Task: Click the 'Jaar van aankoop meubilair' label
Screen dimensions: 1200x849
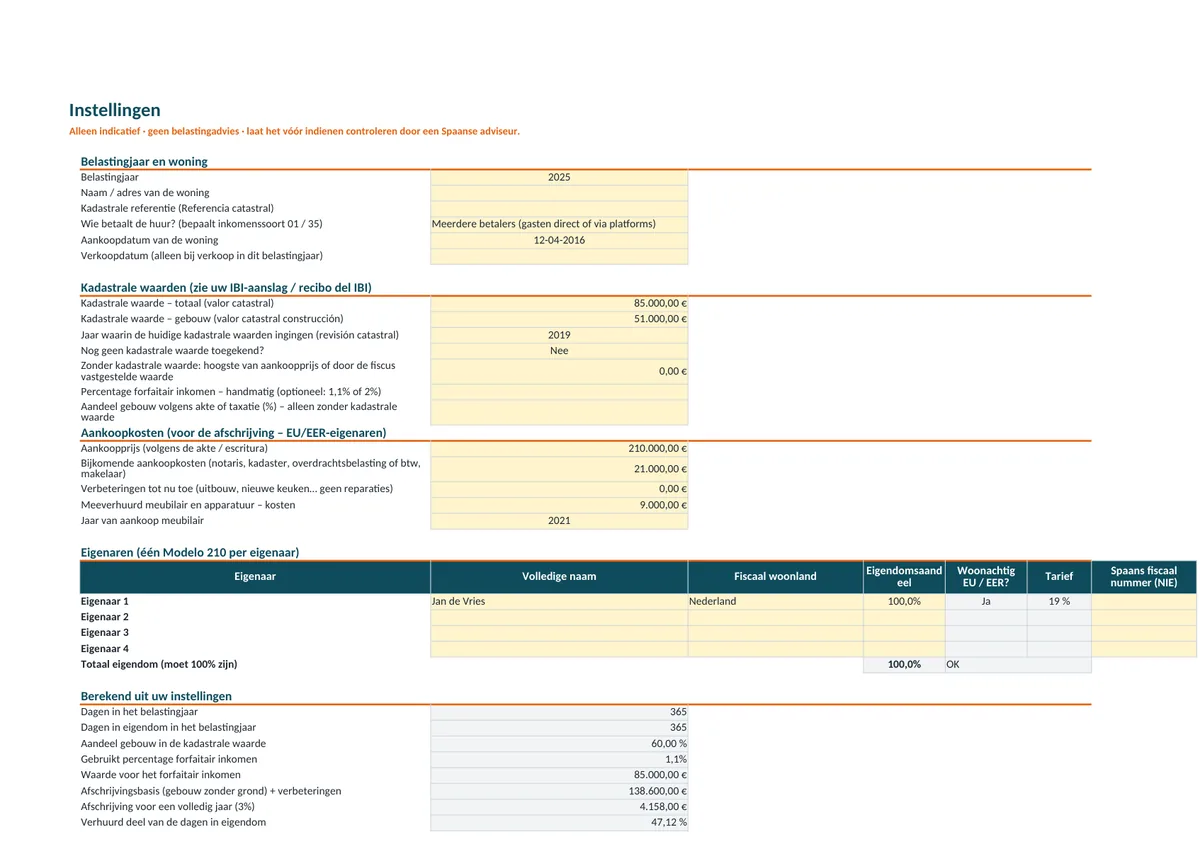Action: click(x=142, y=521)
